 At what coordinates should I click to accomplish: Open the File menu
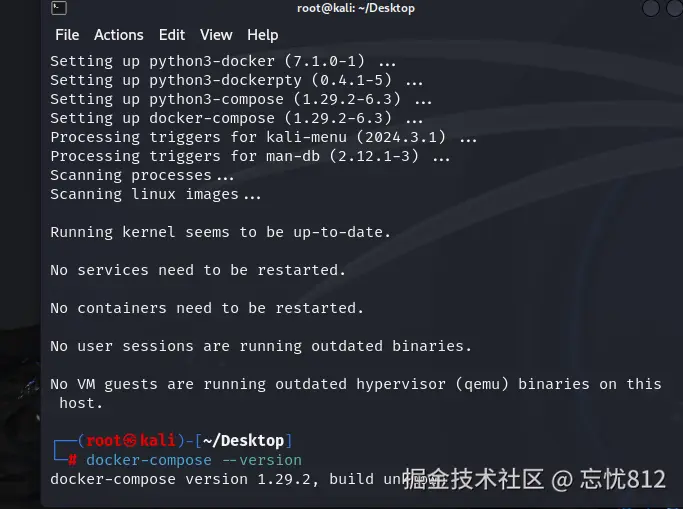tap(67, 35)
